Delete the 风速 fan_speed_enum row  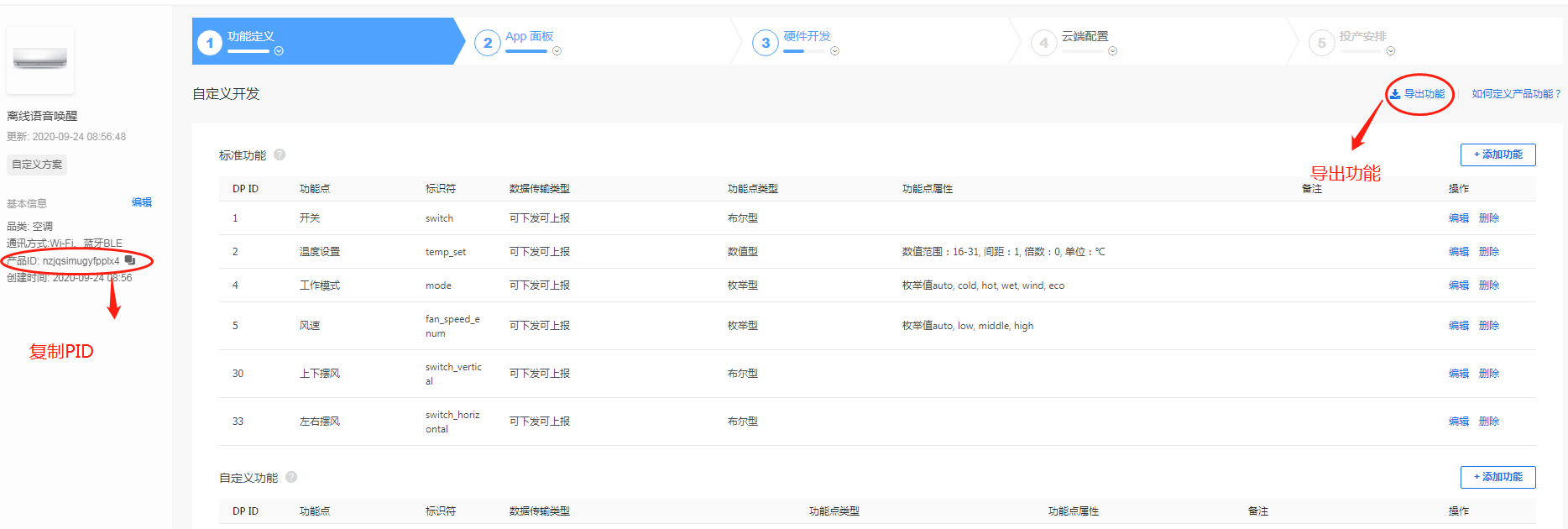[1489, 326]
